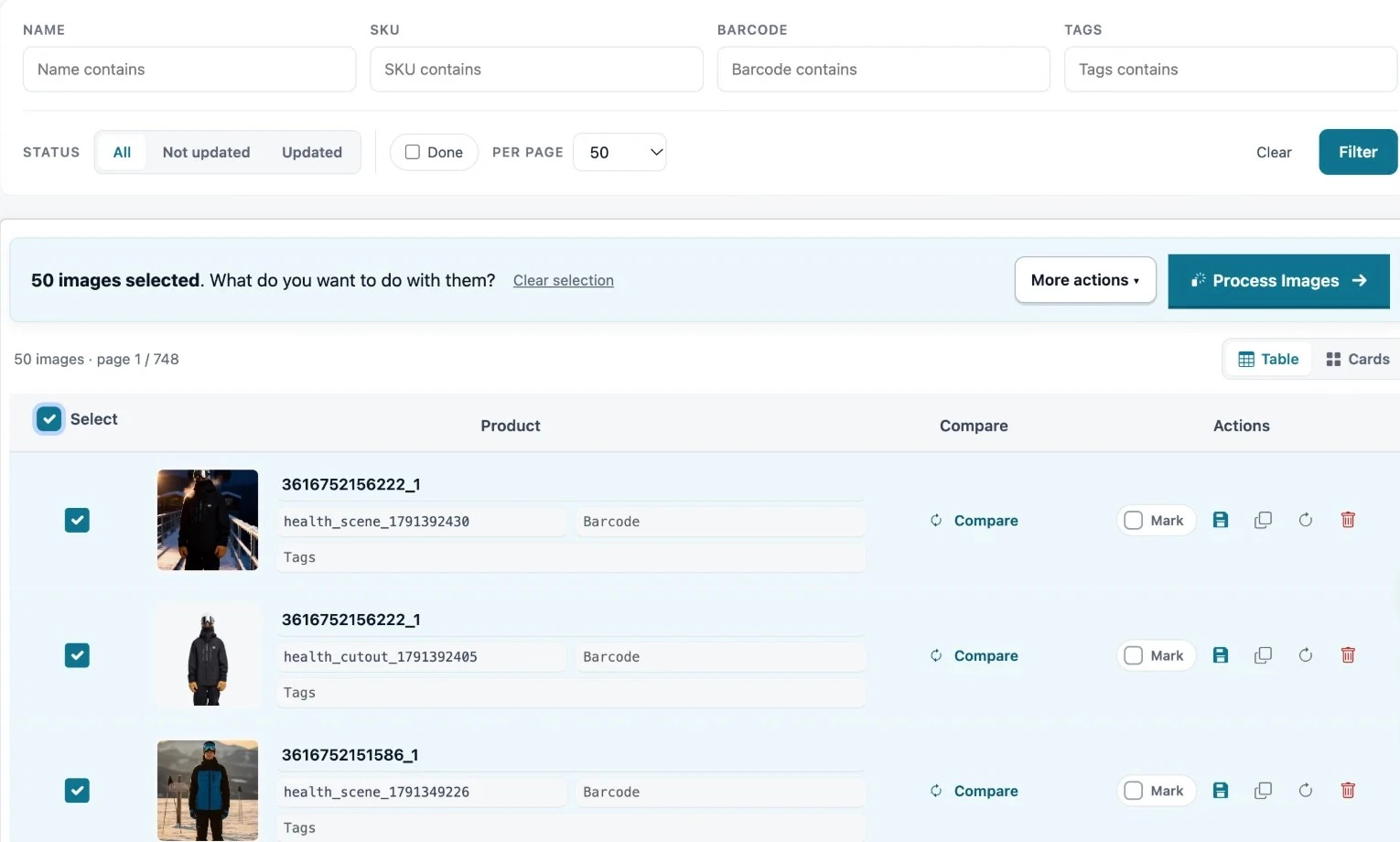
Task: Expand the More actions menu
Action: click(1085, 280)
